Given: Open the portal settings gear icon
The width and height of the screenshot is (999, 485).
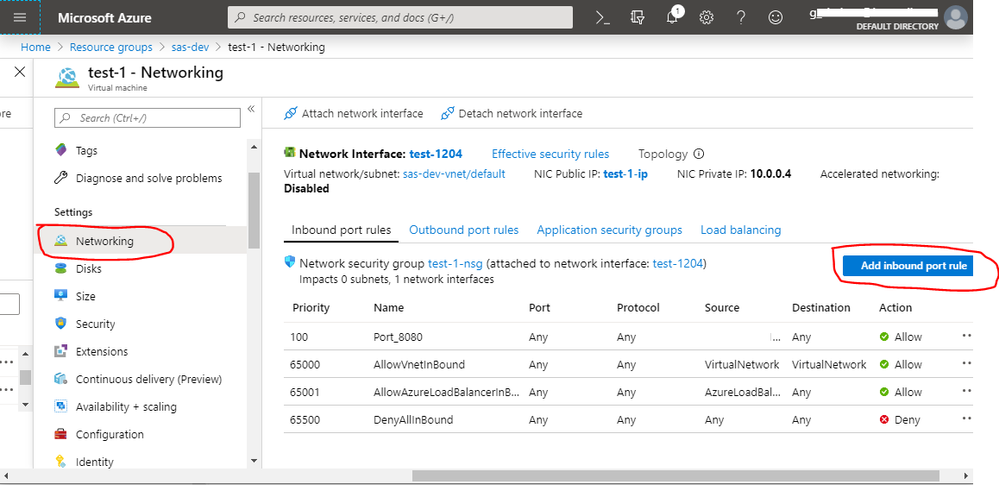Looking at the screenshot, I should [707, 17].
